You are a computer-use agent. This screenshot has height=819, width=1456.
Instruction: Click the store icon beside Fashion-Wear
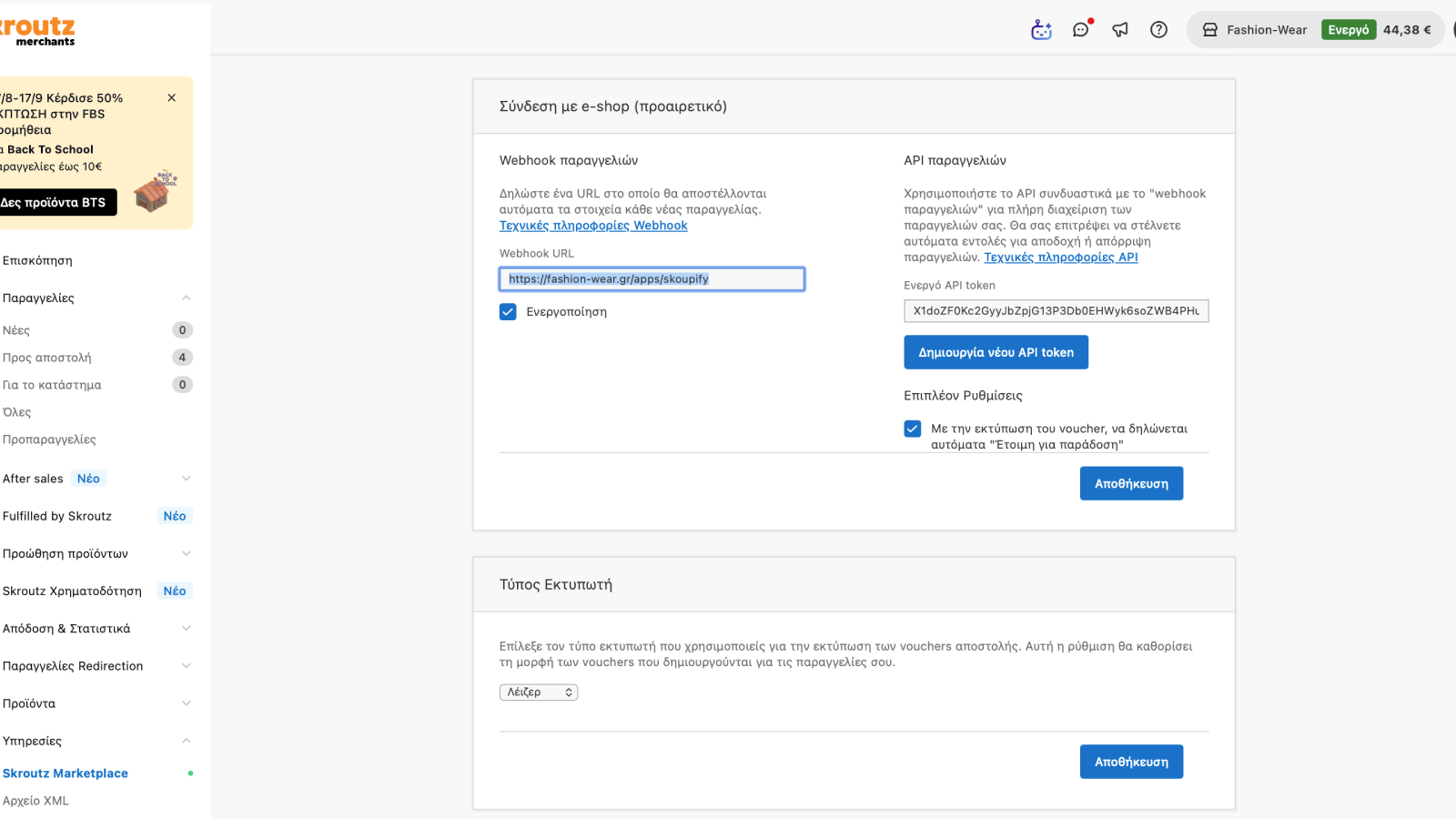pos(1210,30)
